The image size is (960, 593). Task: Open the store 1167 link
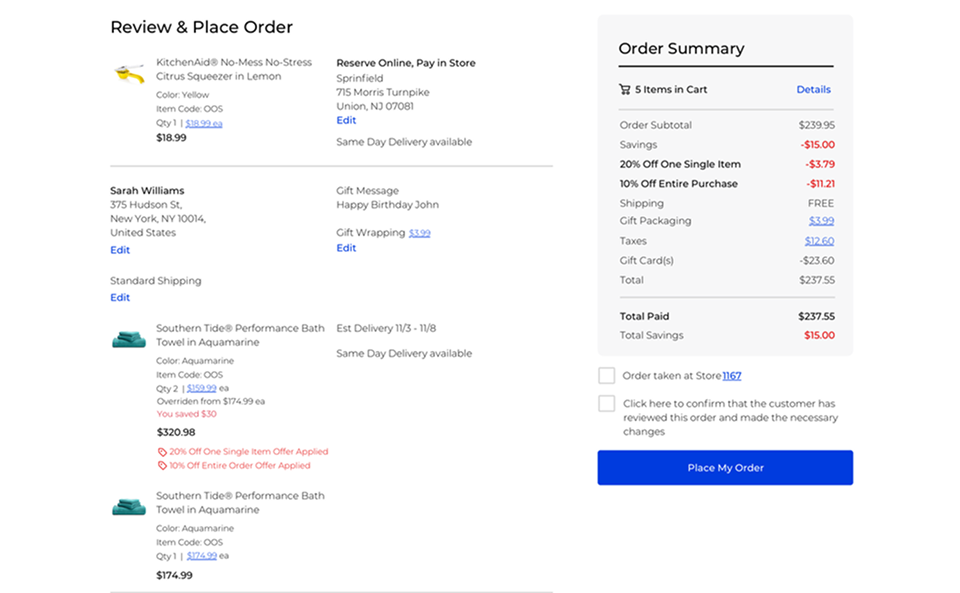tap(732, 375)
